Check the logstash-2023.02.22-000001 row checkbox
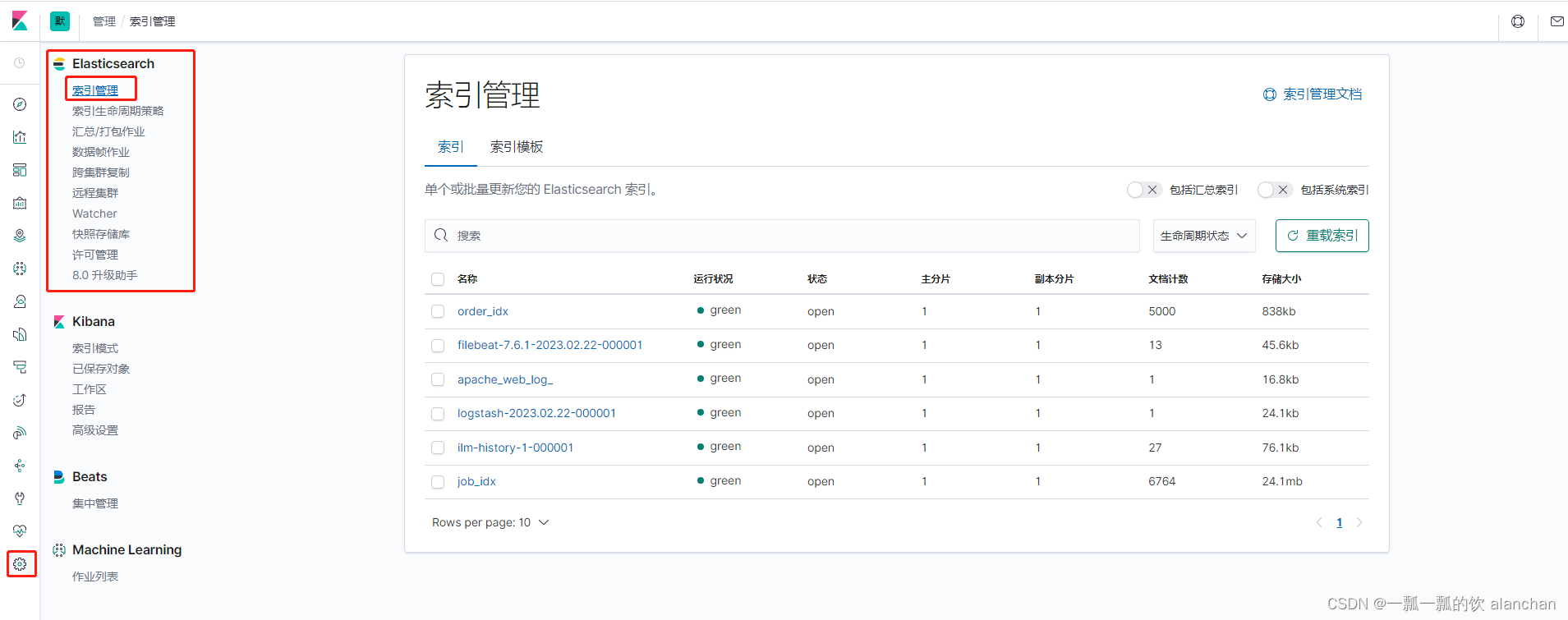The height and width of the screenshot is (620, 1568). [438, 414]
